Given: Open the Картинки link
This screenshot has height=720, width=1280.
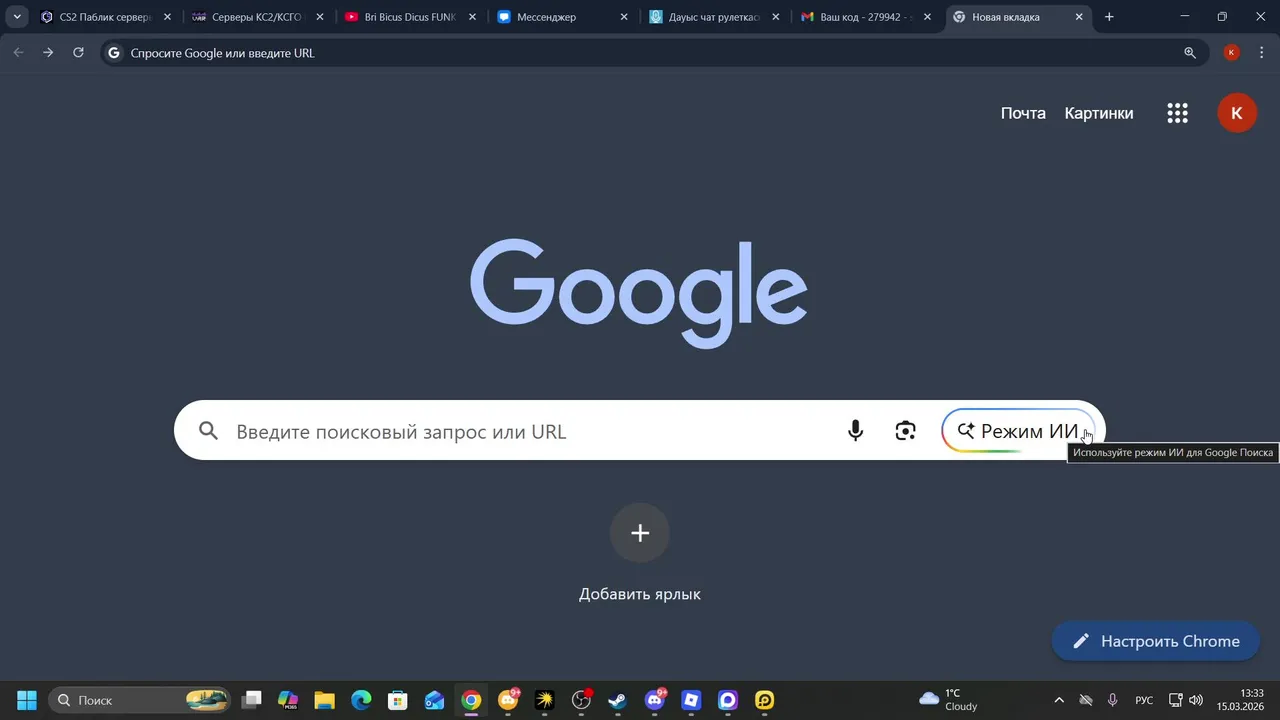Looking at the screenshot, I should pyautogui.click(x=1099, y=113).
